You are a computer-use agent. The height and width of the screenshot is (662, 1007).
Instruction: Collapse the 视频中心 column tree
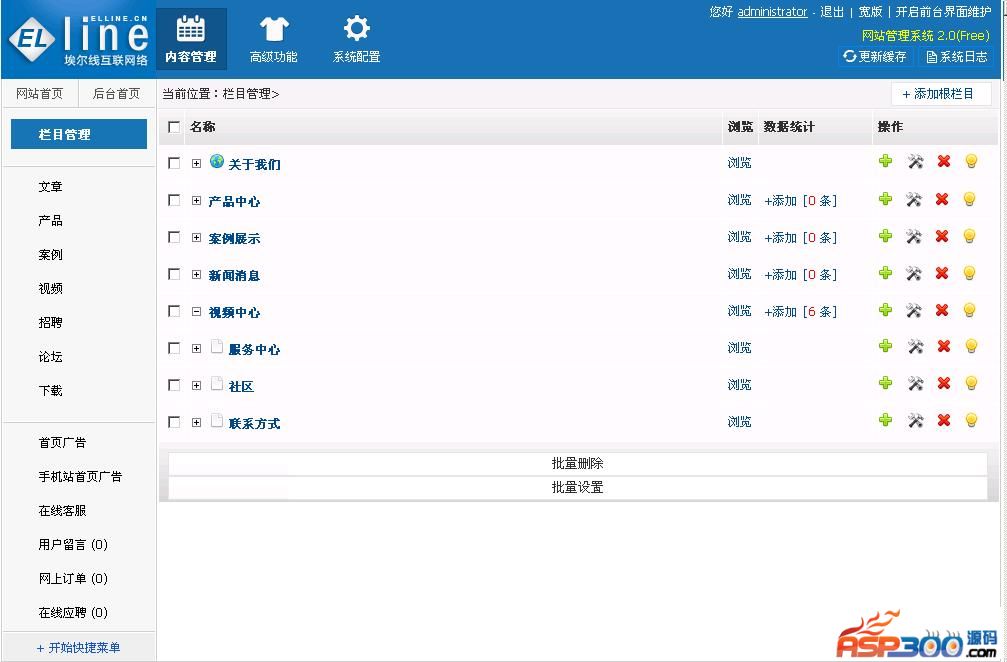pyautogui.click(x=197, y=311)
